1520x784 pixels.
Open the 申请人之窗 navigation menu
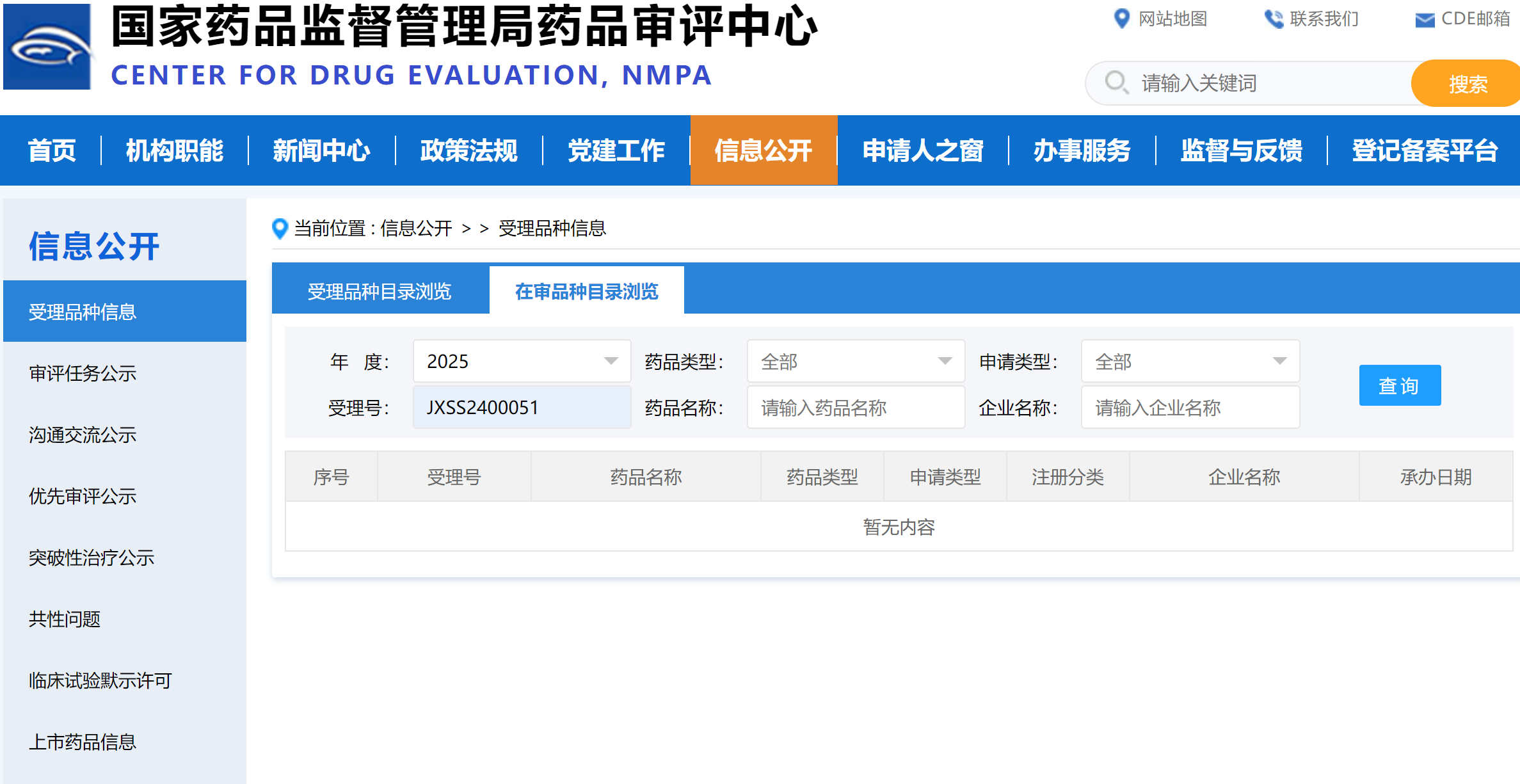pyautogui.click(x=922, y=150)
